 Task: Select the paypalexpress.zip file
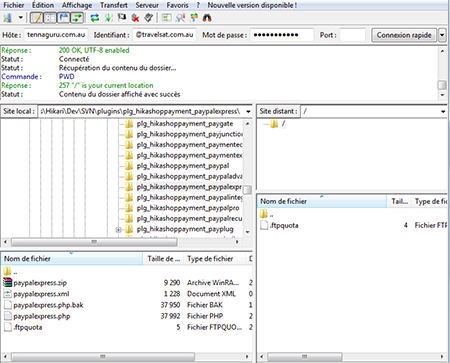click(x=40, y=283)
